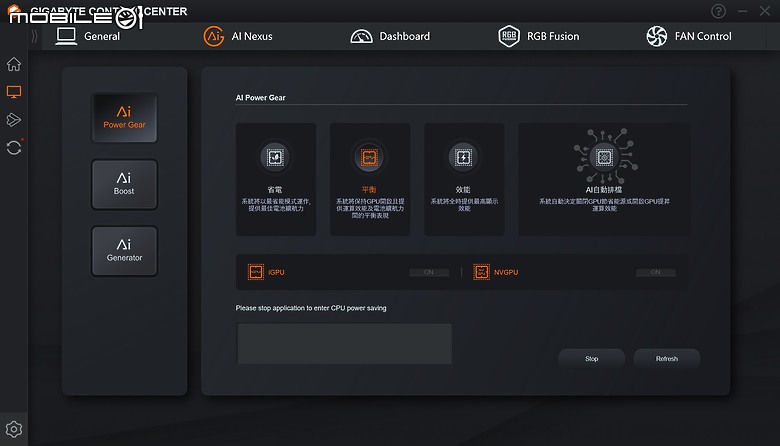Select the Ai Generator button
The height and width of the screenshot is (446, 780).
tap(124, 251)
